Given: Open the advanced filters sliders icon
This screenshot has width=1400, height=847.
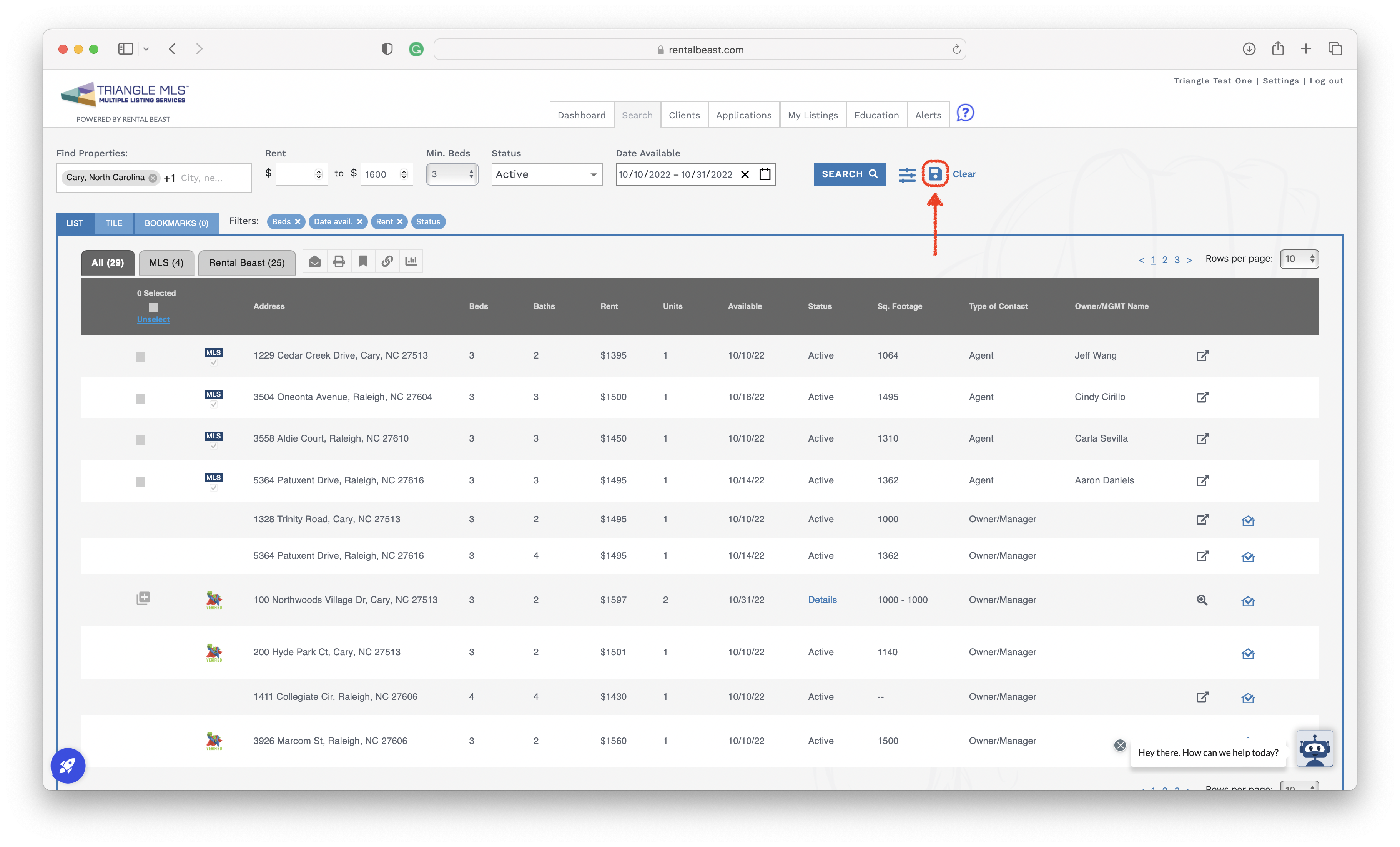Looking at the screenshot, I should [x=907, y=174].
